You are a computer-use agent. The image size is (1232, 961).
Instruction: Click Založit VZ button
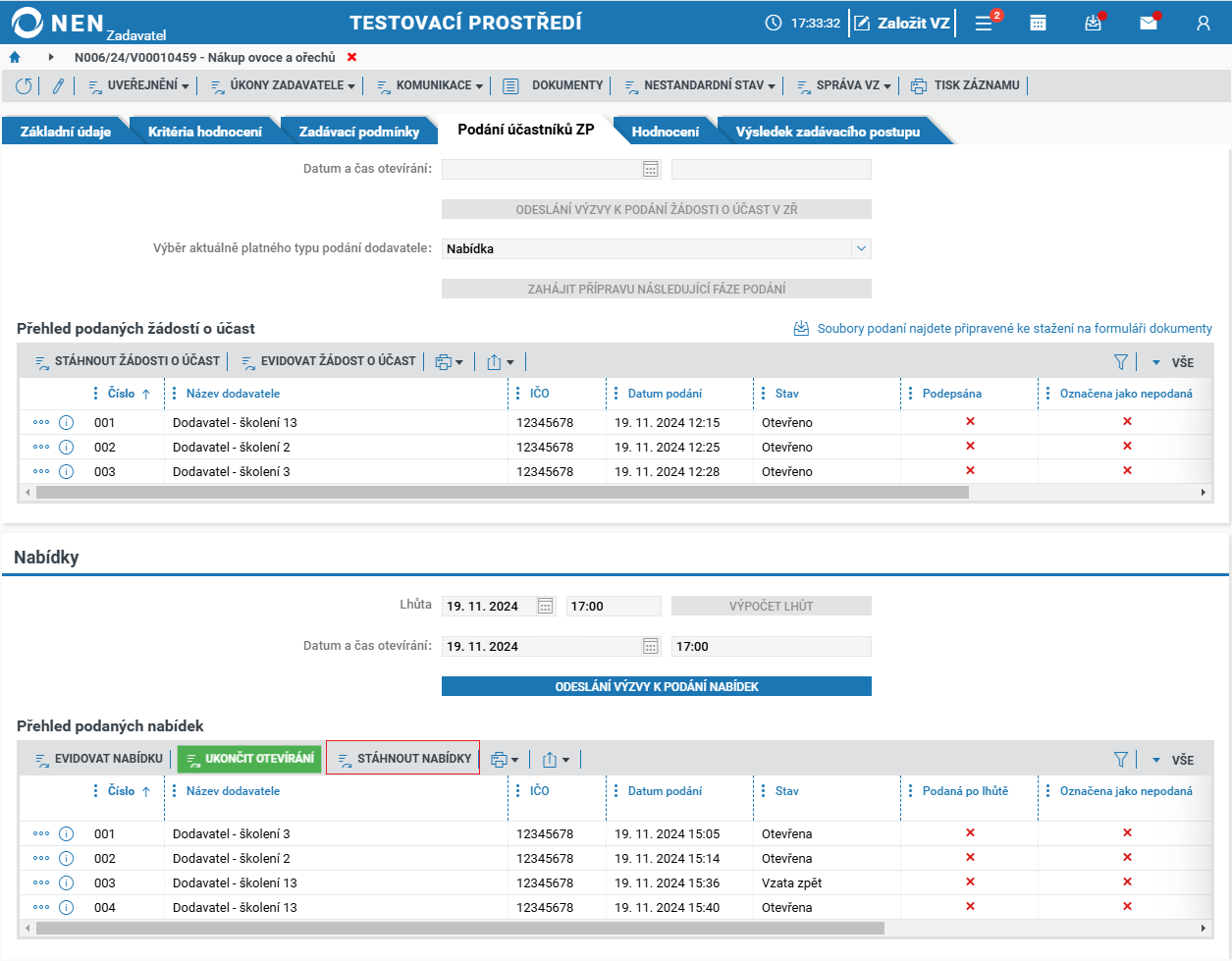click(x=902, y=23)
